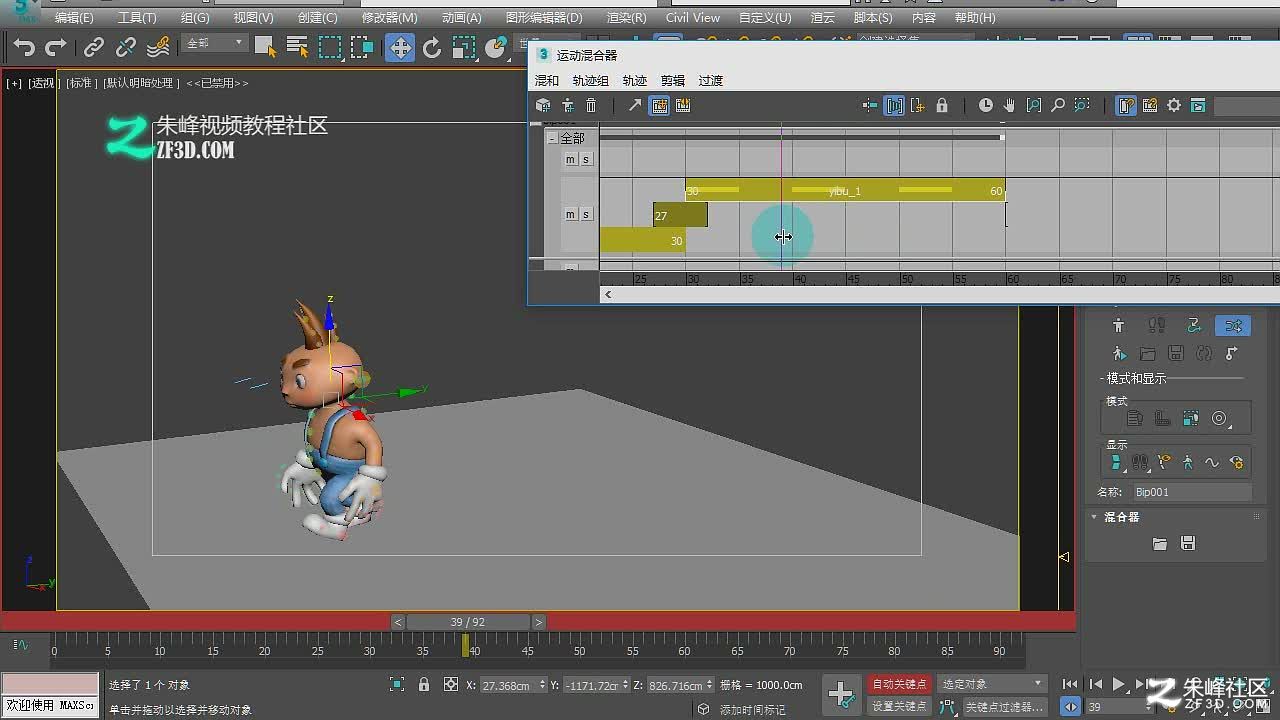Collapse the 全部 track group

(552, 138)
